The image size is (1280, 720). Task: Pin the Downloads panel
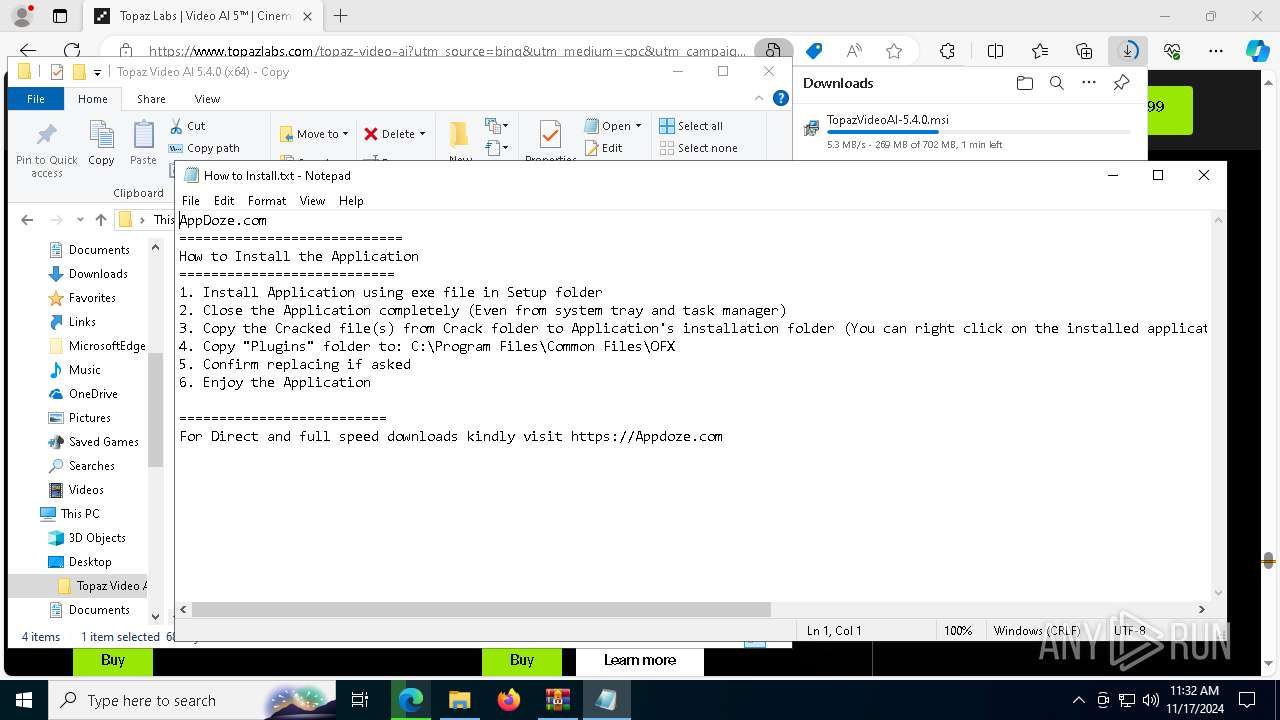[x=1121, y=83]
